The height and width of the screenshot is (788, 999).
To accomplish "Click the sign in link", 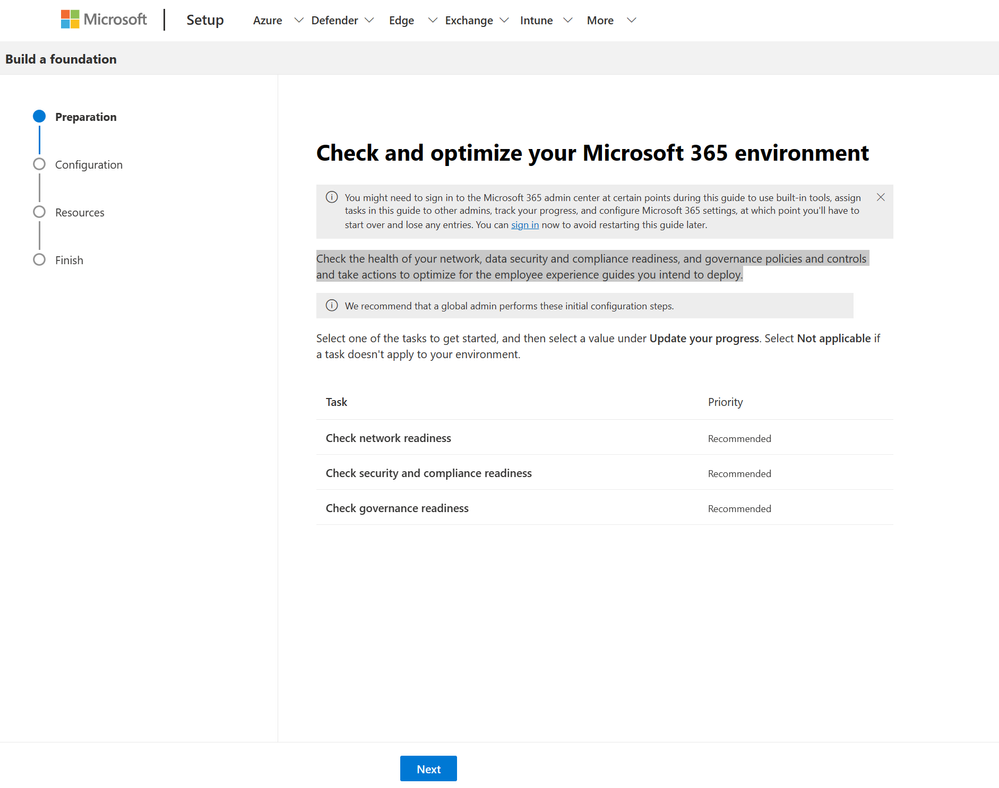I will click(525, 225).
